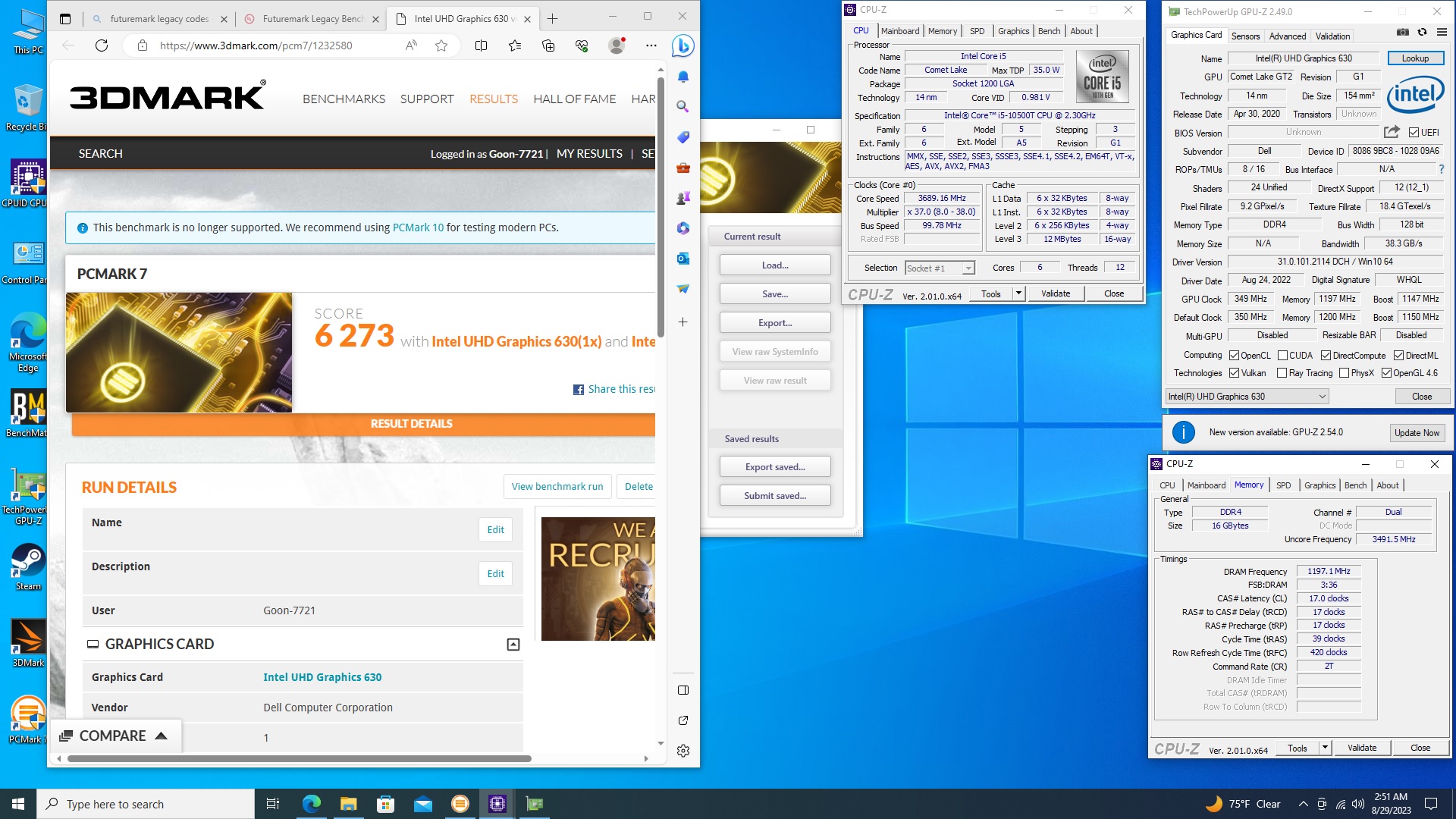Open the Microsoft Store taskbar icon
Viewport: 1456px width, 819px height.
click(386, 804)
